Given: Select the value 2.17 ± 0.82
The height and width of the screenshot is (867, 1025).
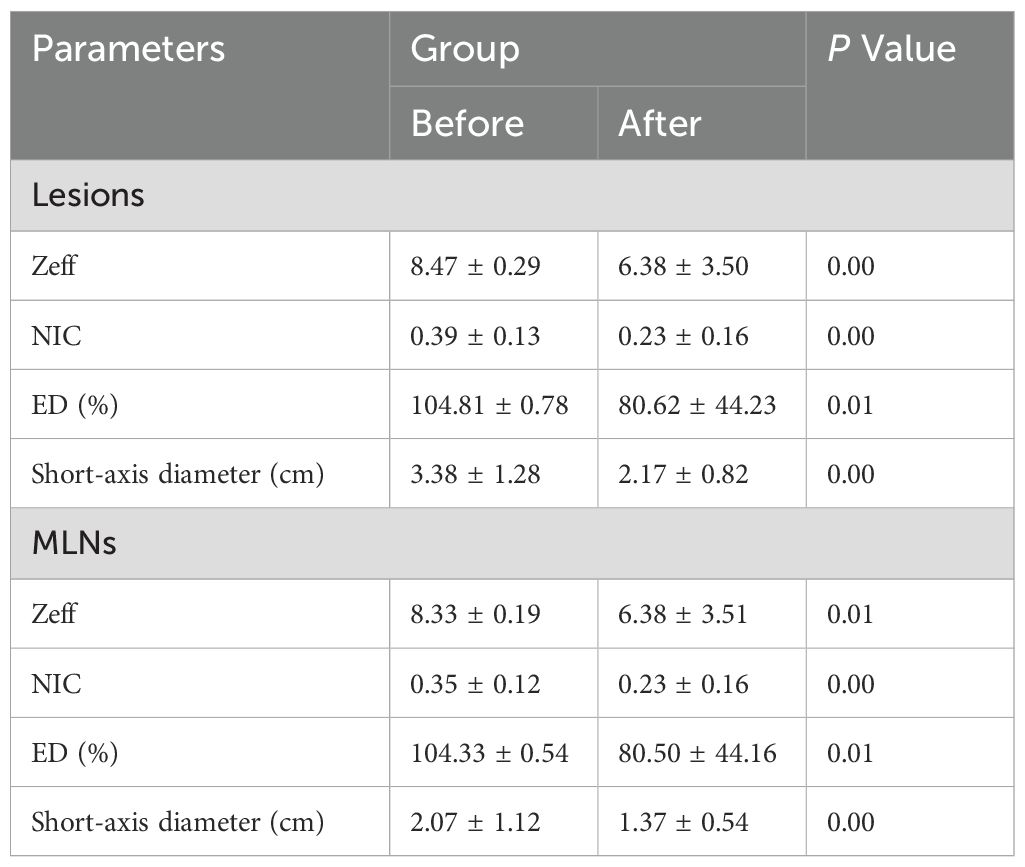Looking at the screenshot, I should (x=683, y=474).
